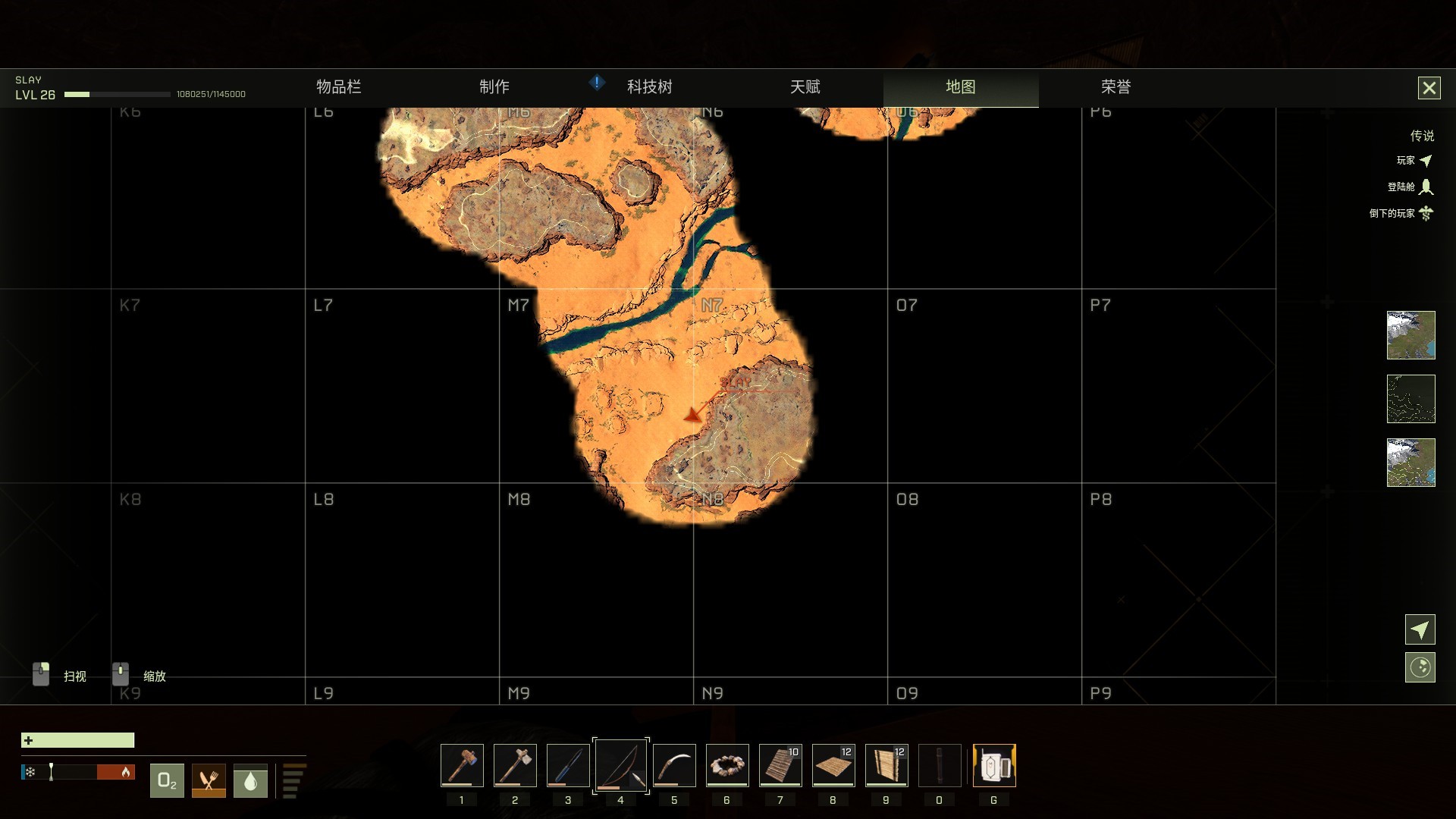Click the O8 grid cell label
Screen dimensions: 1456x819
click(x=907, y=499)
